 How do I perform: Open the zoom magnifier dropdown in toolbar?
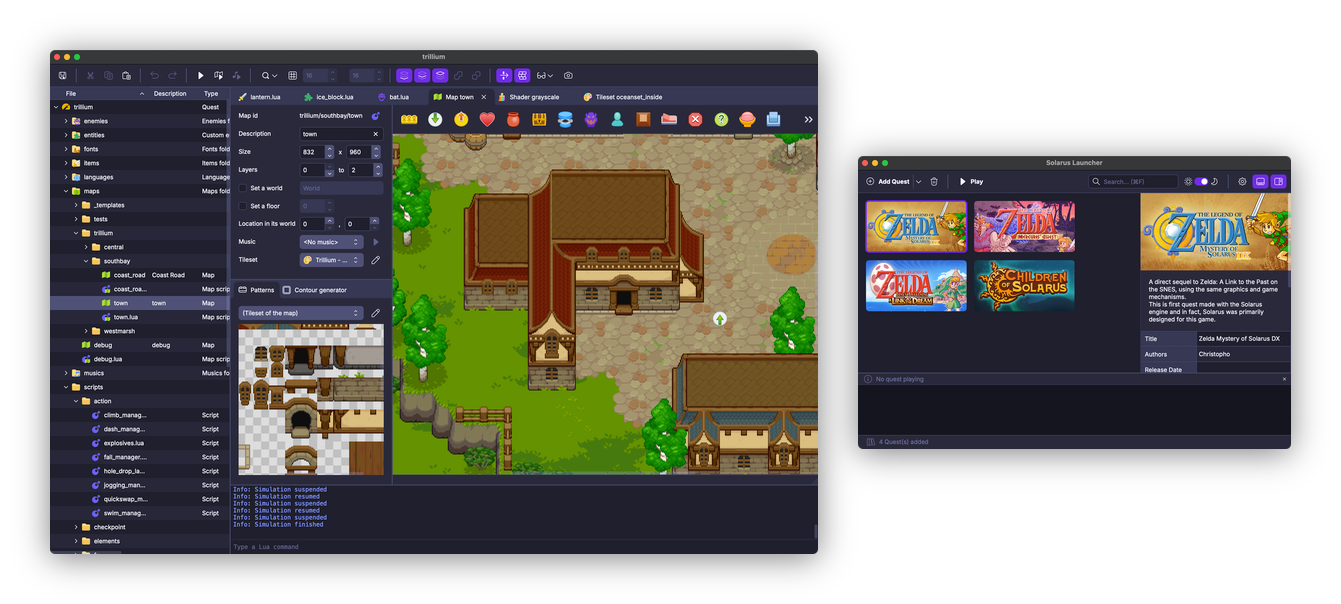point(267,75)
